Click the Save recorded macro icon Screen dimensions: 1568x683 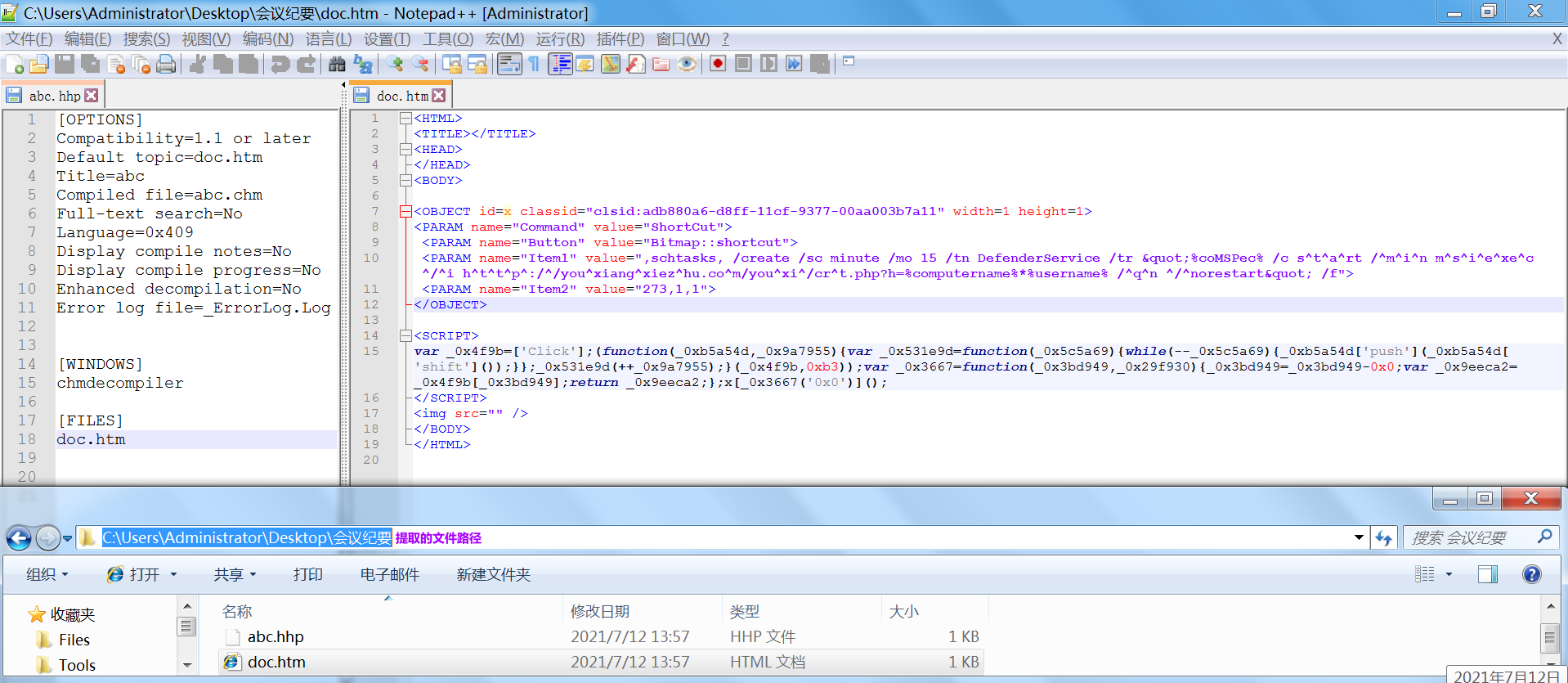[x=820, y=64]
